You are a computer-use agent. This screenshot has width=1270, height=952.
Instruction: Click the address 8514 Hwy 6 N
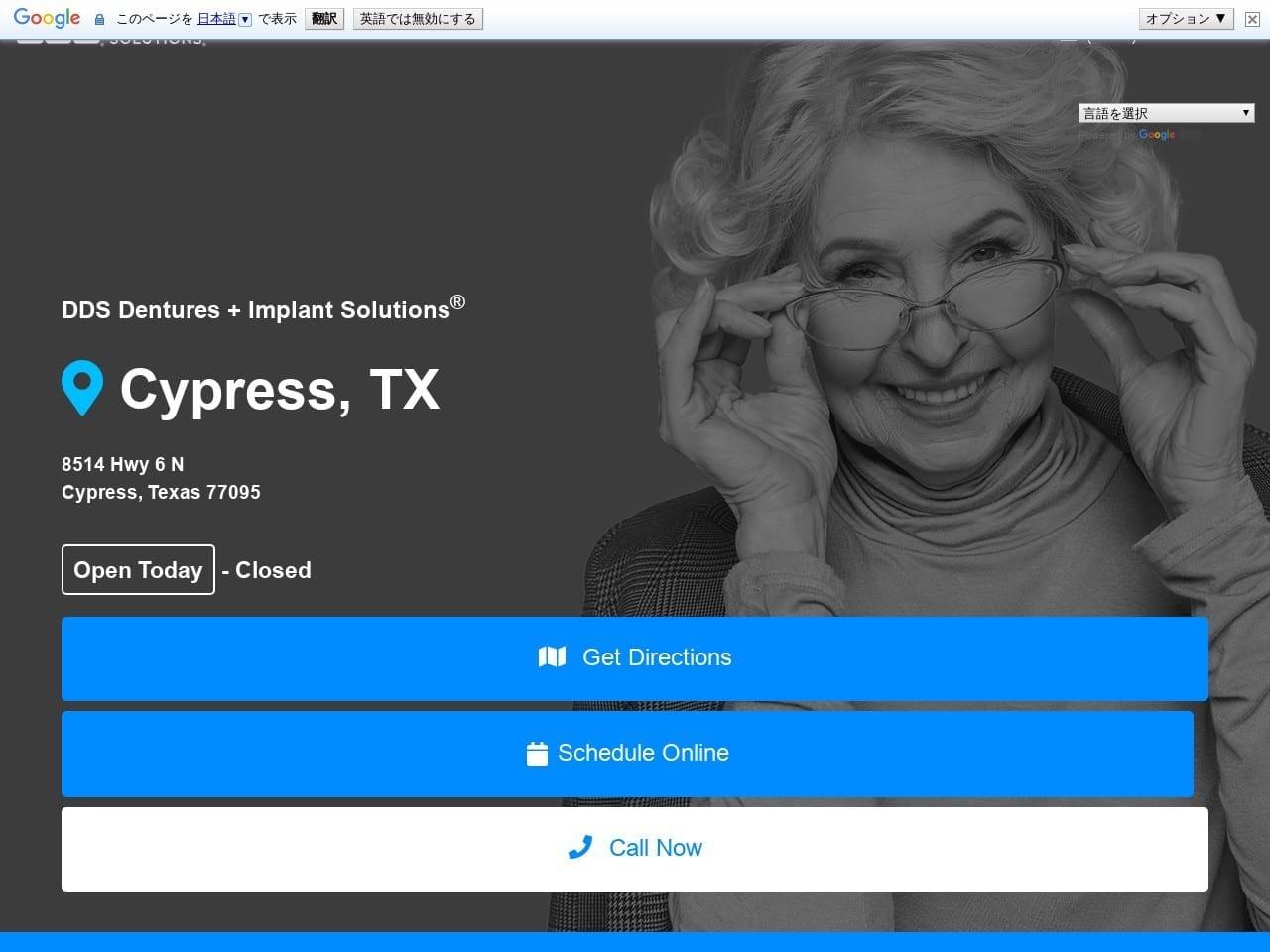click(122, 464)
